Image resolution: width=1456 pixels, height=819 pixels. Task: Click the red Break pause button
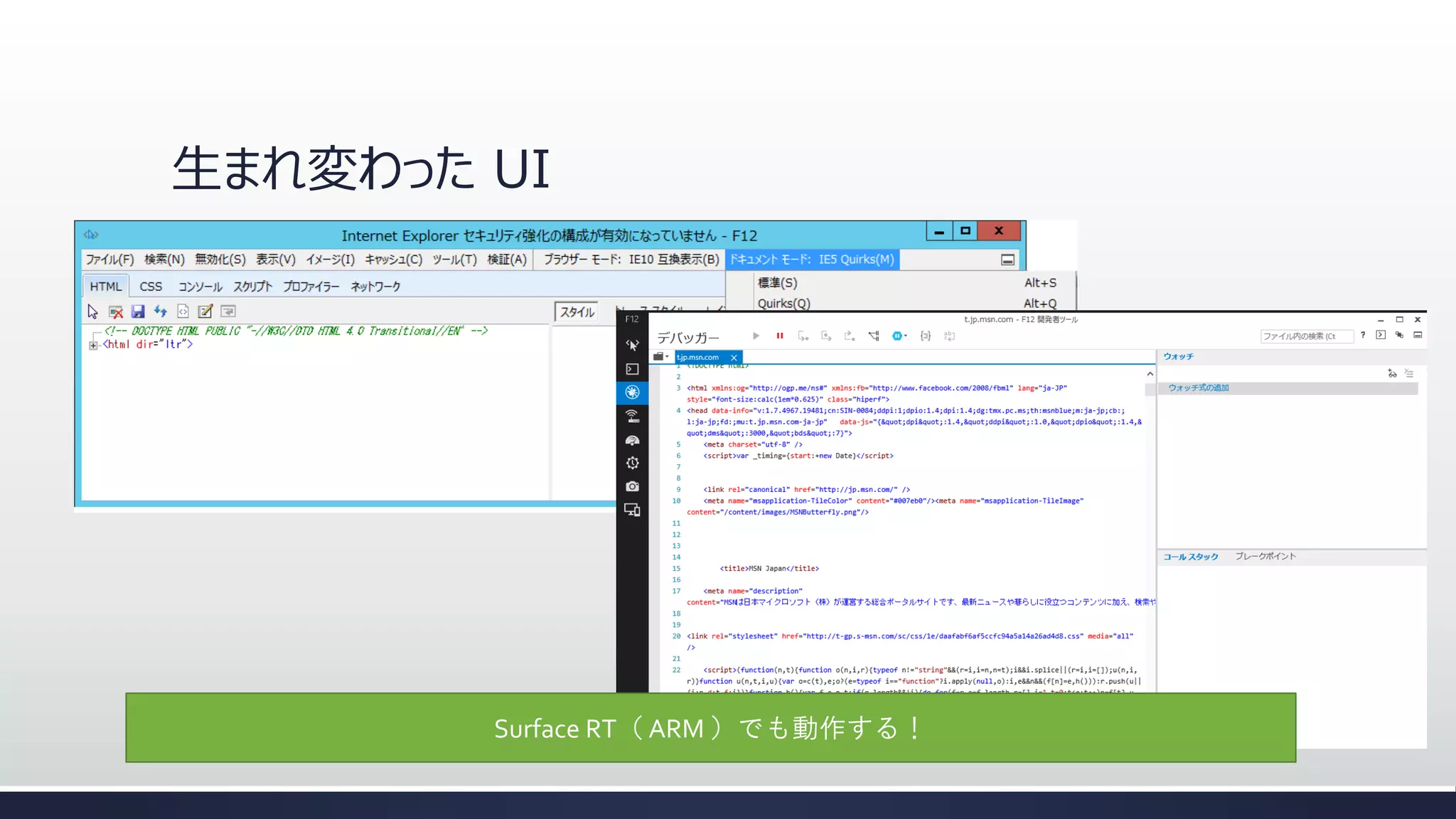pos(780,336)
